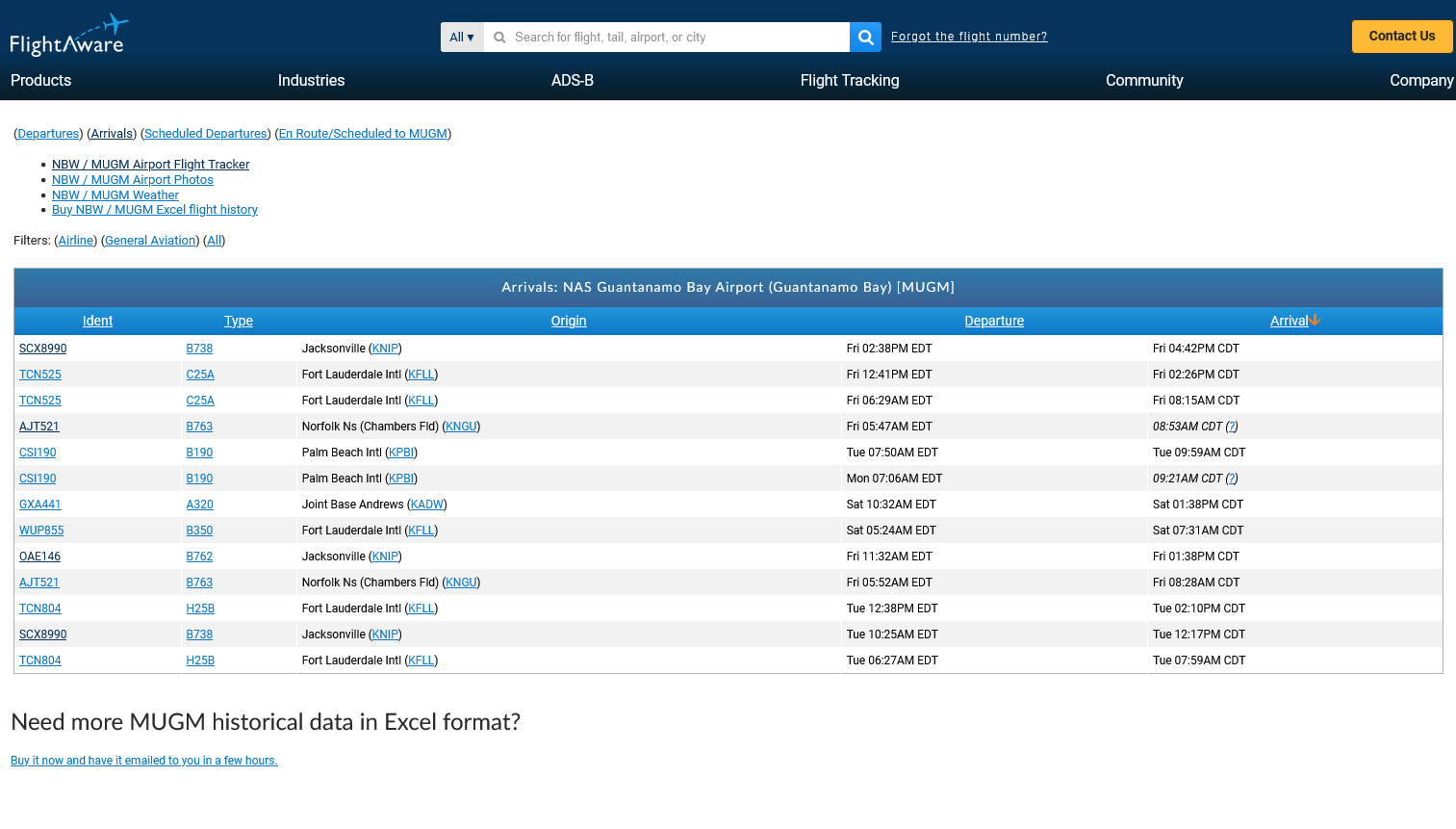Open the Products menu
The width and height of the screenshot is (1456, 829).
(40, 81)
